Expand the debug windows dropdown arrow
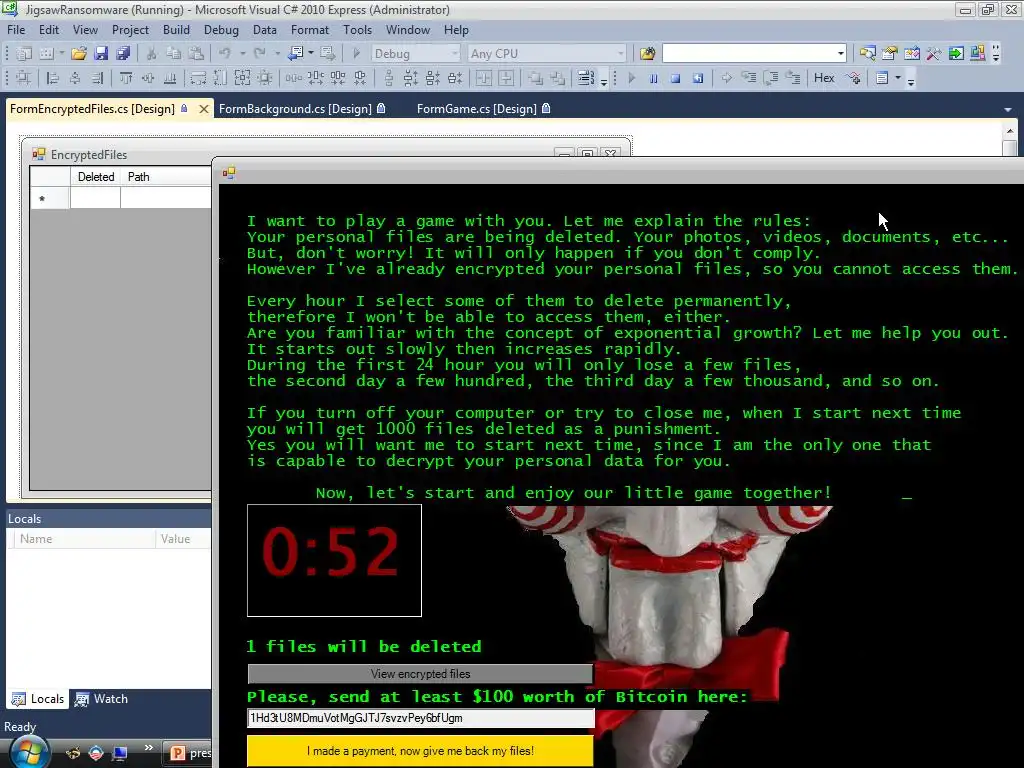 (x=898, y=78)
